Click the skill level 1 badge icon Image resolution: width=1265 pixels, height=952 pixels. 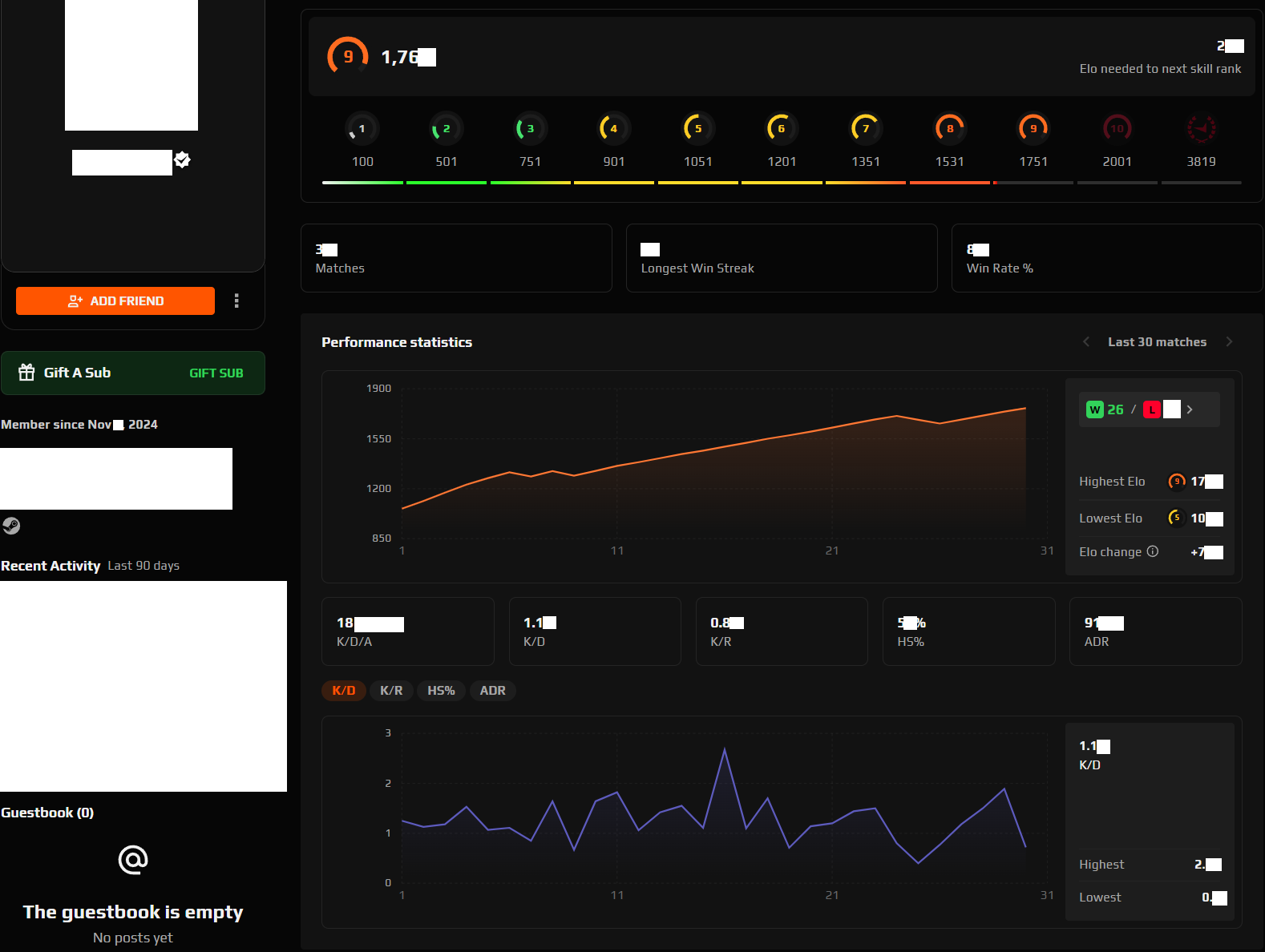(x=362, y=128)
